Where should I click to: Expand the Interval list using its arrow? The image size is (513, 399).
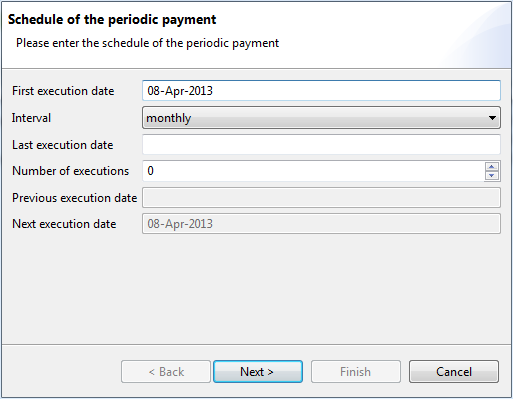pyautogui.click(x=492, y=118)
